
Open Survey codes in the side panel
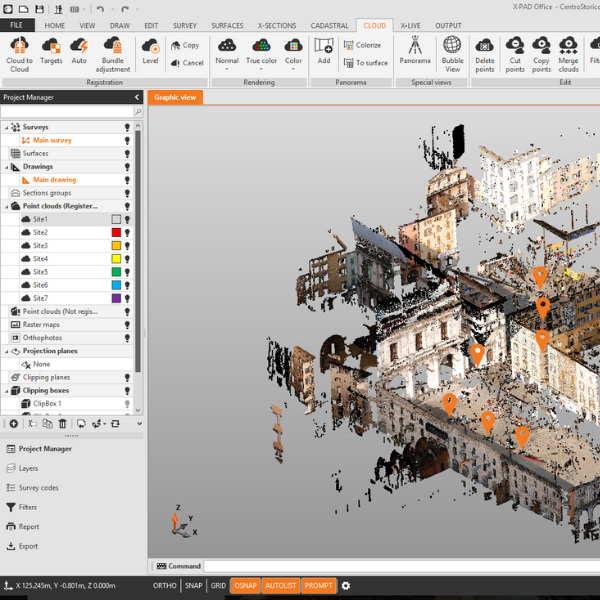pos(38,488)
